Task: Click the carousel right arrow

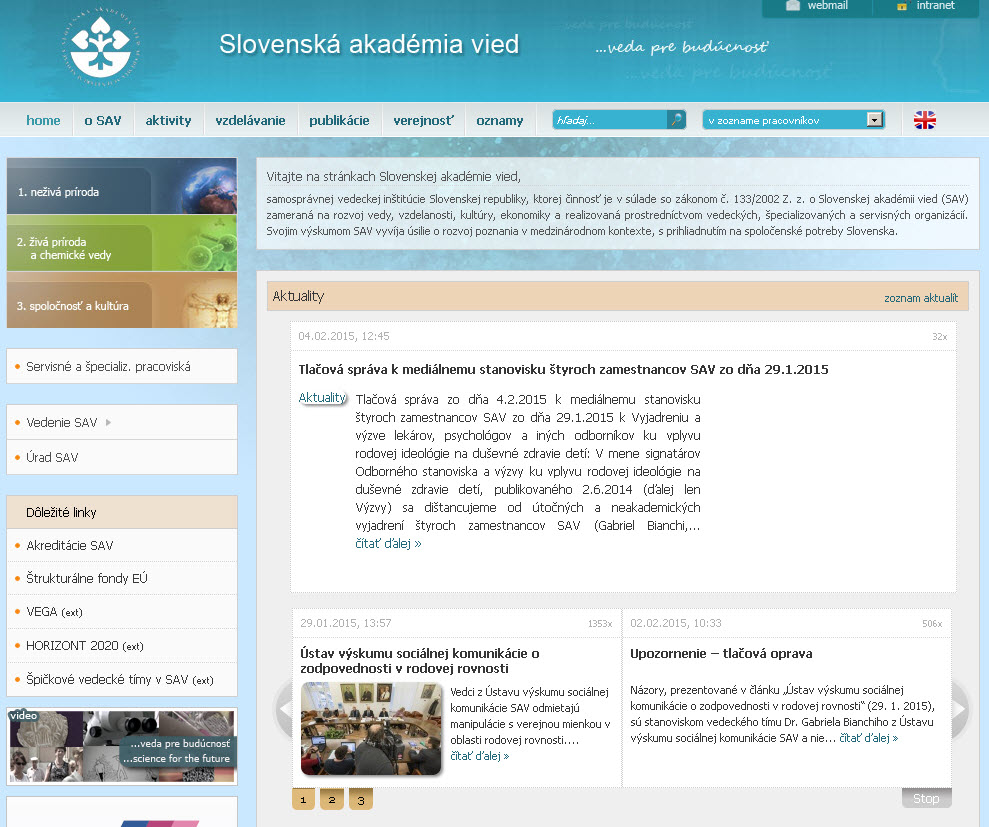Action: point(960,709)
